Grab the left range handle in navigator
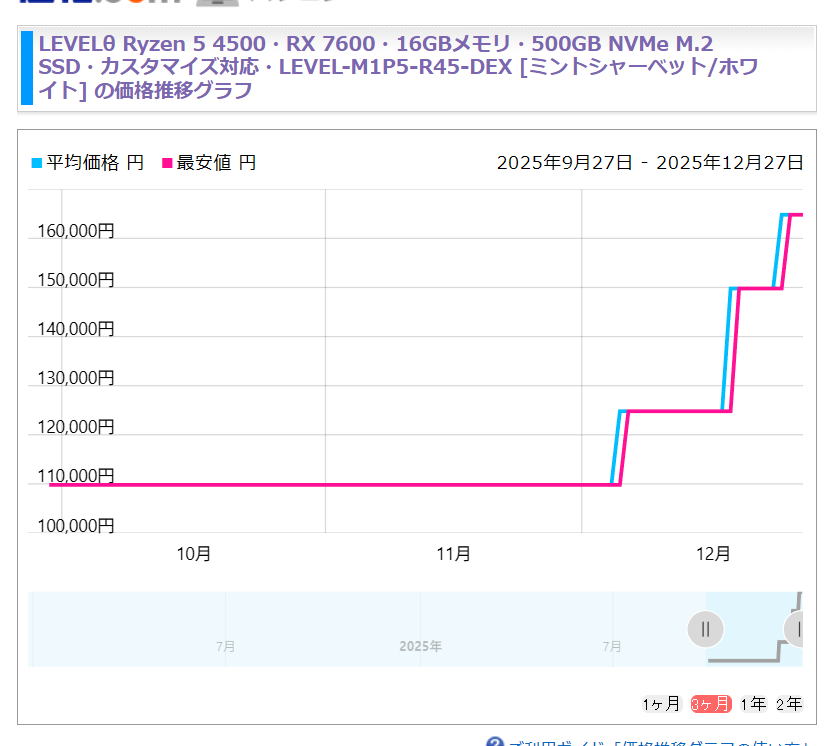837x746 pixels. click(705, 629)
